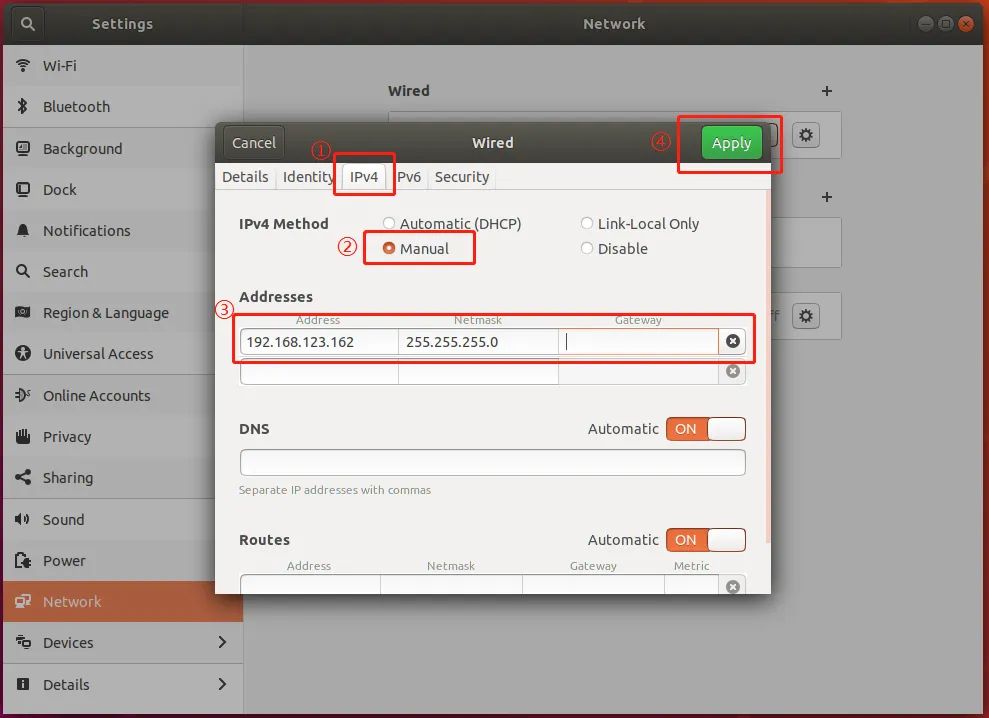The width and height of the screenshot is (989, 718).
Task: Toggle the DNS Automatic switch
Action: pyautogui.click(x=705, y=429)
